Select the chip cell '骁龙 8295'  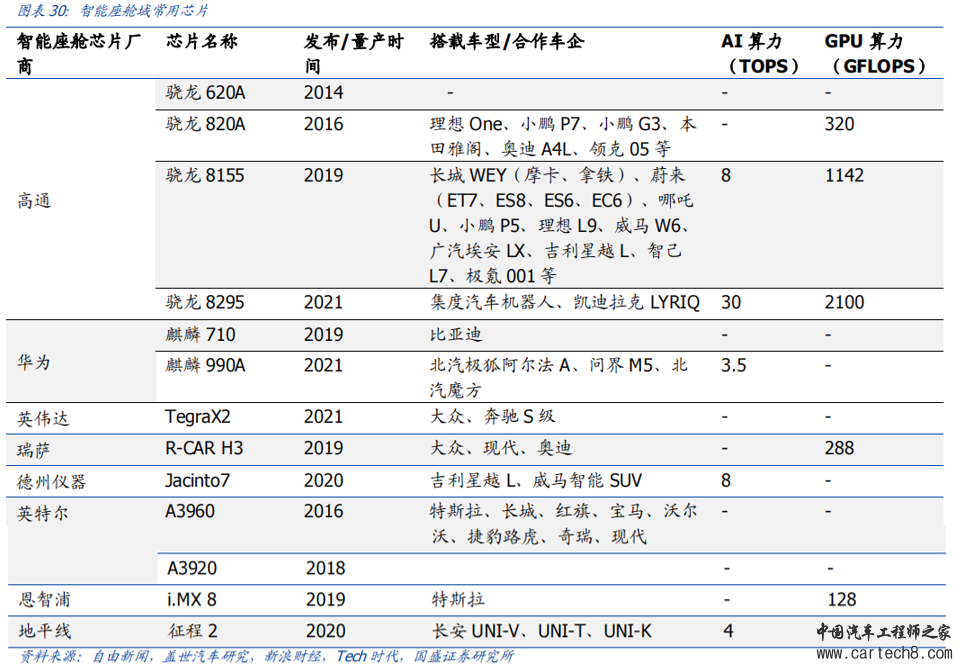click(x=205, y=302)
